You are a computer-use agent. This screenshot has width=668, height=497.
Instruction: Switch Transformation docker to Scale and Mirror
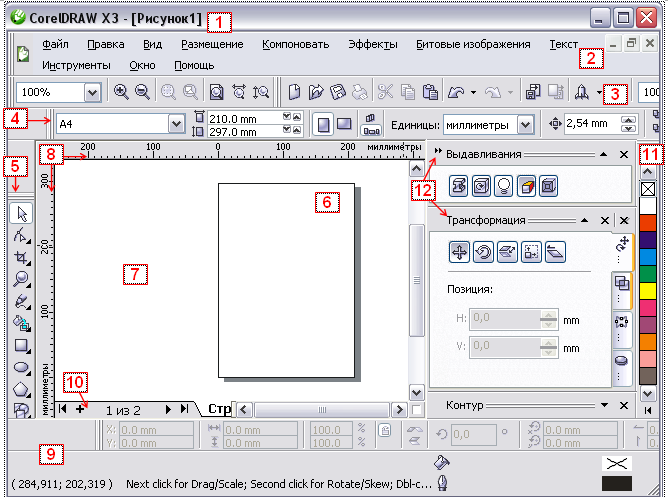507,252
